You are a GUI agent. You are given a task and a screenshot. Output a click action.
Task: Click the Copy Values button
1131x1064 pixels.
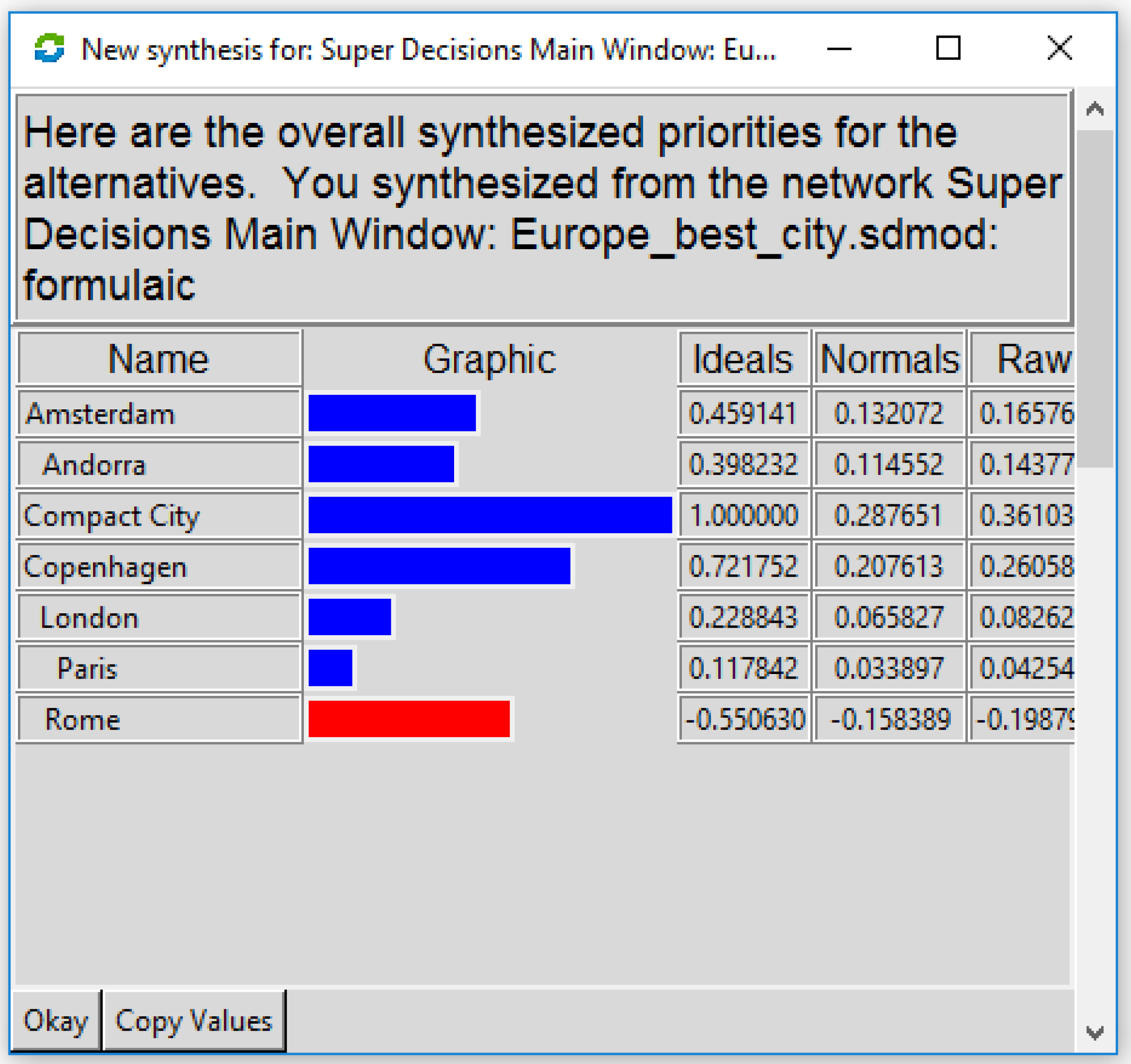point(194,1020)
